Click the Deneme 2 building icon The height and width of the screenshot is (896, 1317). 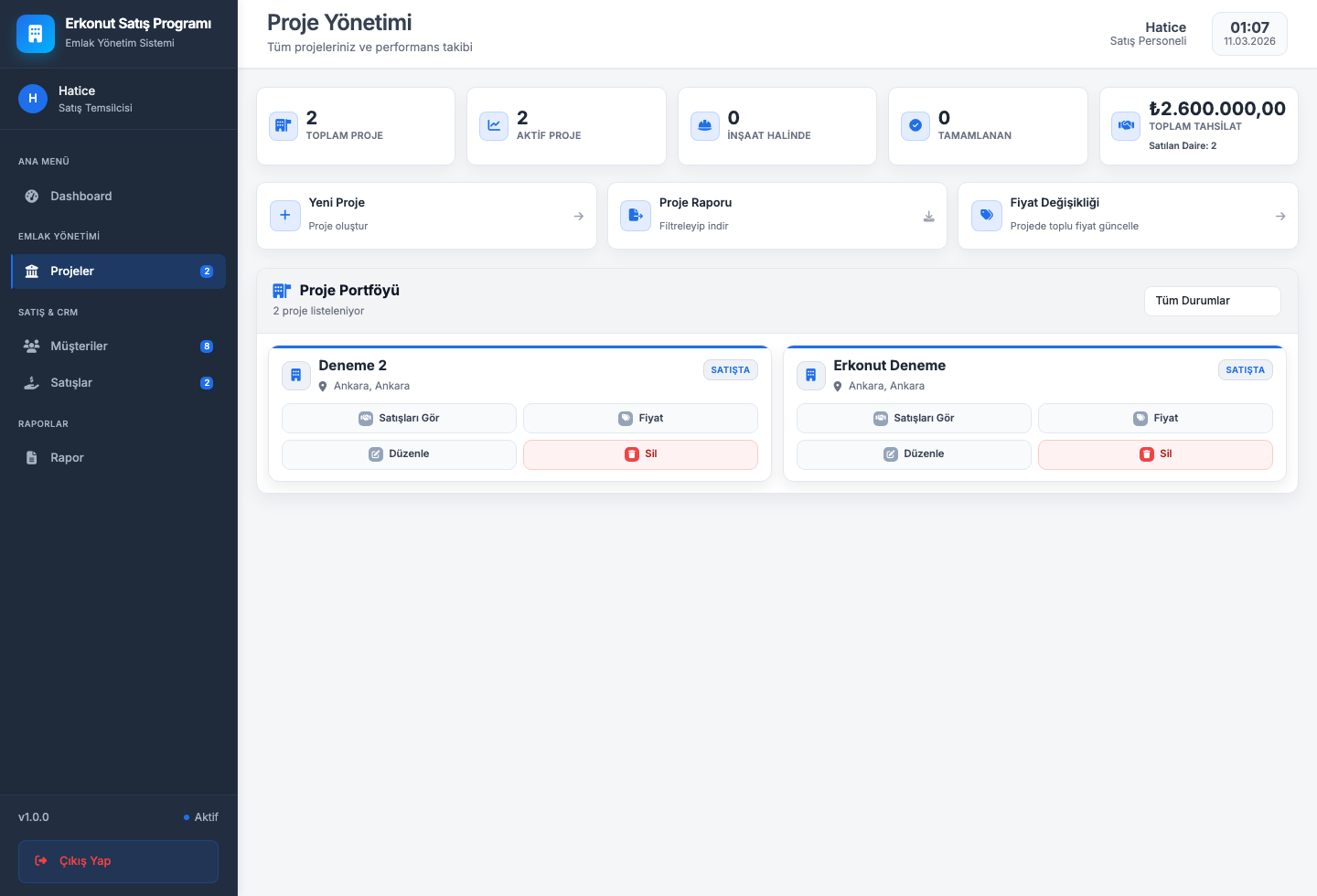point(295,375)
